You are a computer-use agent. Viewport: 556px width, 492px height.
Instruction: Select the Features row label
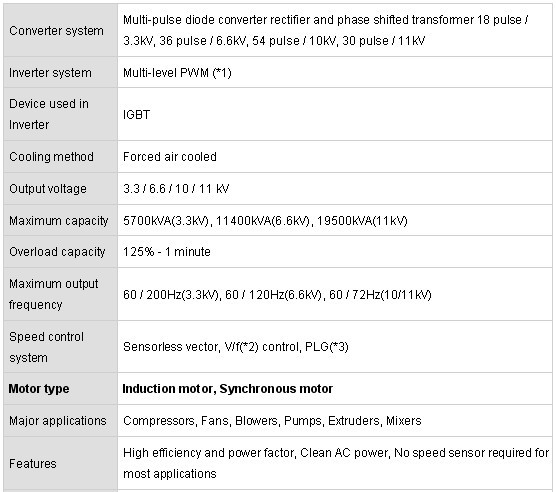click(33, 464)
